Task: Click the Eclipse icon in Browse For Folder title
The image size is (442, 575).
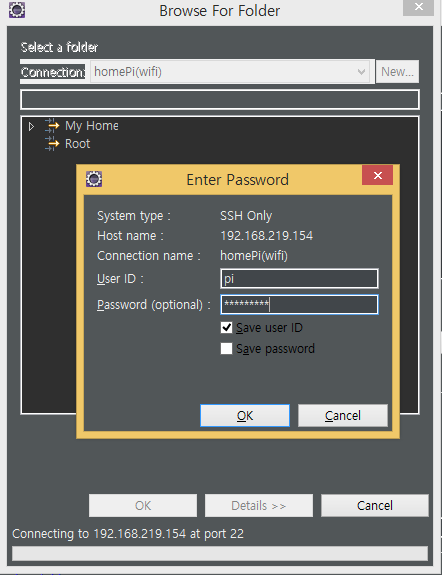Action: pos(17,10)
